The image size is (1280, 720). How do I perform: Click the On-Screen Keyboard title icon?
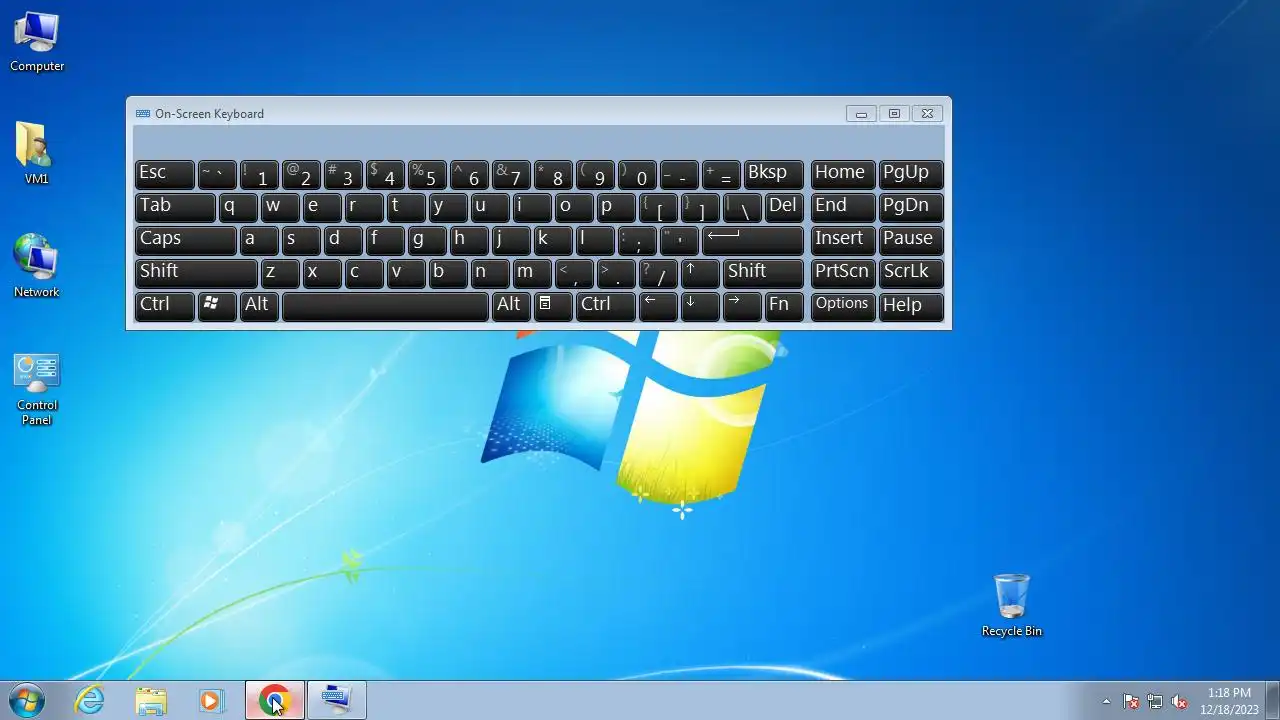143,114
